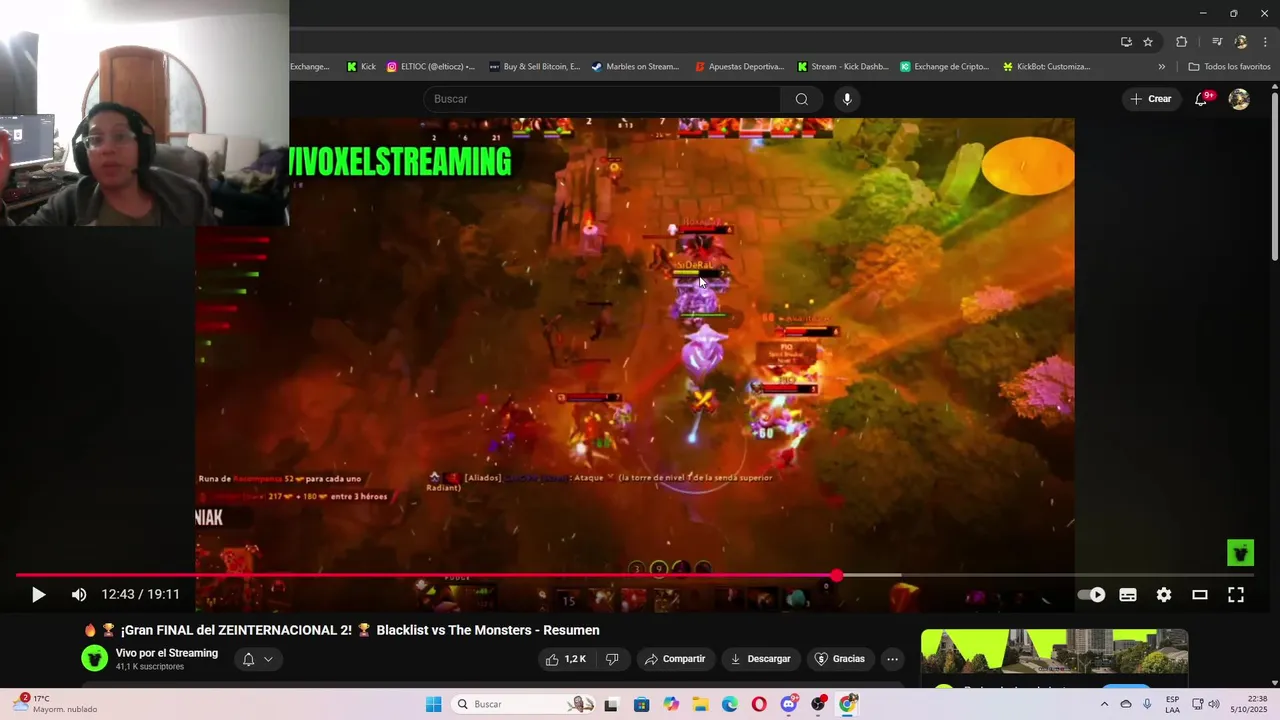Open OBS Studio from the taskbar
This screenshot has height=720, width=1280.
[x=818, y=704]
